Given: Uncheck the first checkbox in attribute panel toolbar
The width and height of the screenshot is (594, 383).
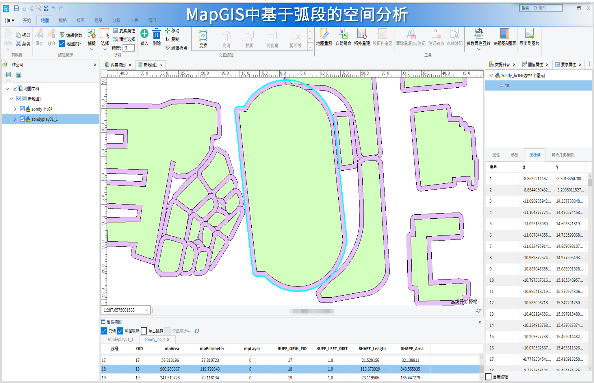Looking at the screenshot, I should tap(104, 331).
